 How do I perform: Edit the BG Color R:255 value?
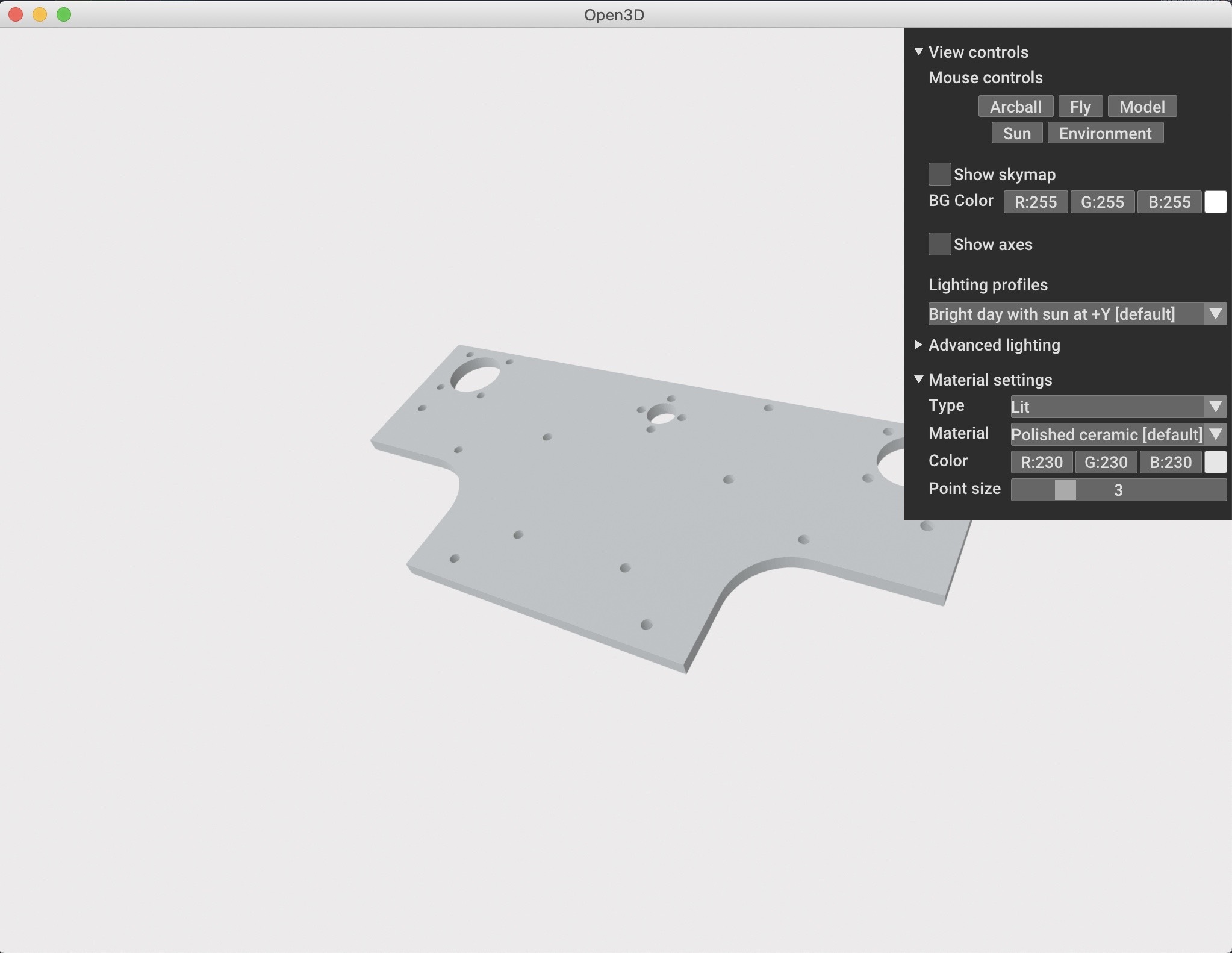click(1034, 202)
